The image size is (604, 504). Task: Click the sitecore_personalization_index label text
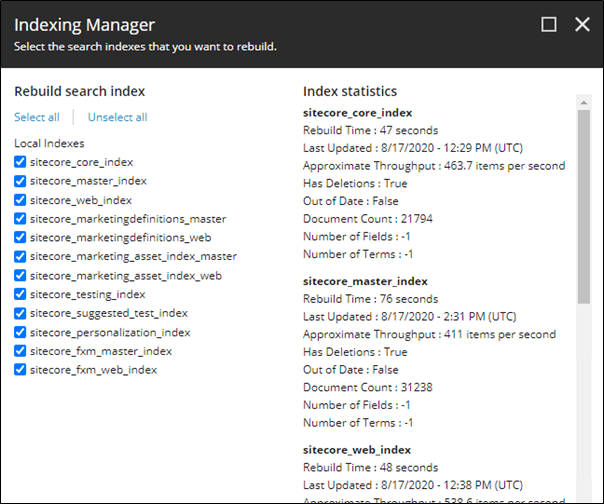coord(110,332)
